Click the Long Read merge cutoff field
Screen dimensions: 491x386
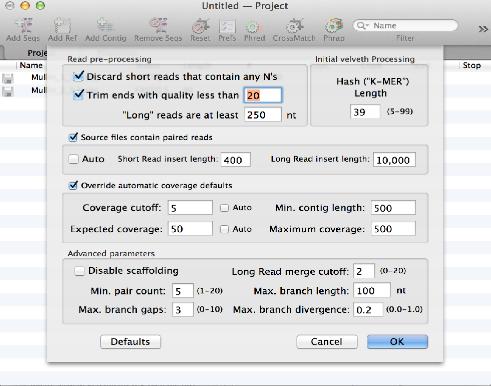point(364,271)
